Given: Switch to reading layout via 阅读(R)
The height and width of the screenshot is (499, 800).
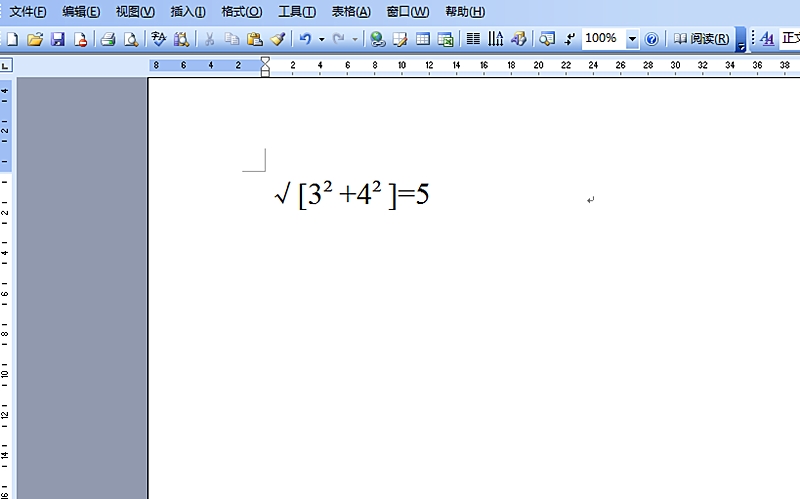Looking at the screenshot, I should (x=701, y=39).
